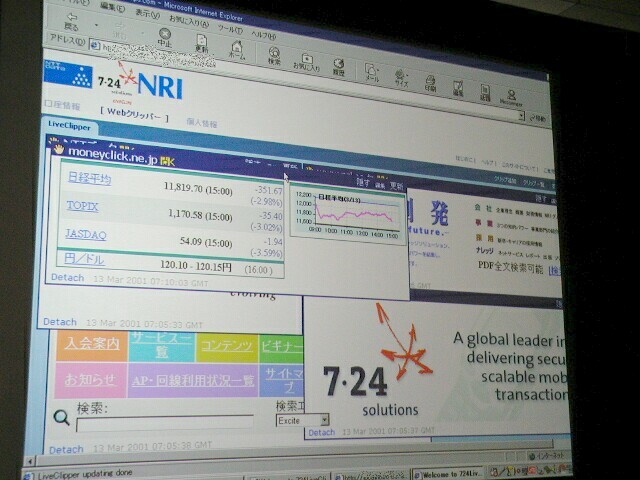This screenshot has width=640, height=480.
Task: Click the History toolbar icon
Action: [x=338, y=68]
